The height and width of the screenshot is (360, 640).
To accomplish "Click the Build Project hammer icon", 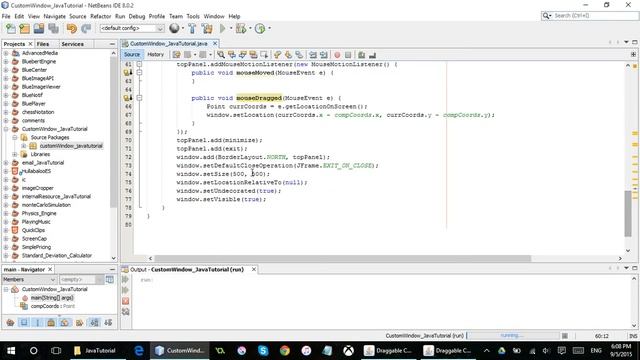I will 192,29.
